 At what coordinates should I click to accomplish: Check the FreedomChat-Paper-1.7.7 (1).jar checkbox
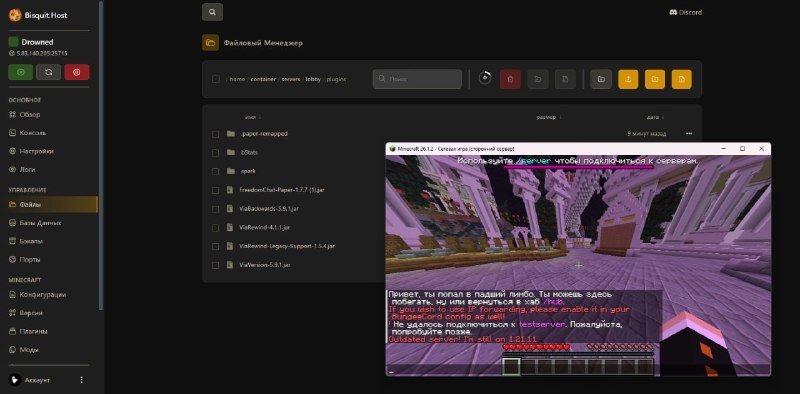(x=215, y=190)
